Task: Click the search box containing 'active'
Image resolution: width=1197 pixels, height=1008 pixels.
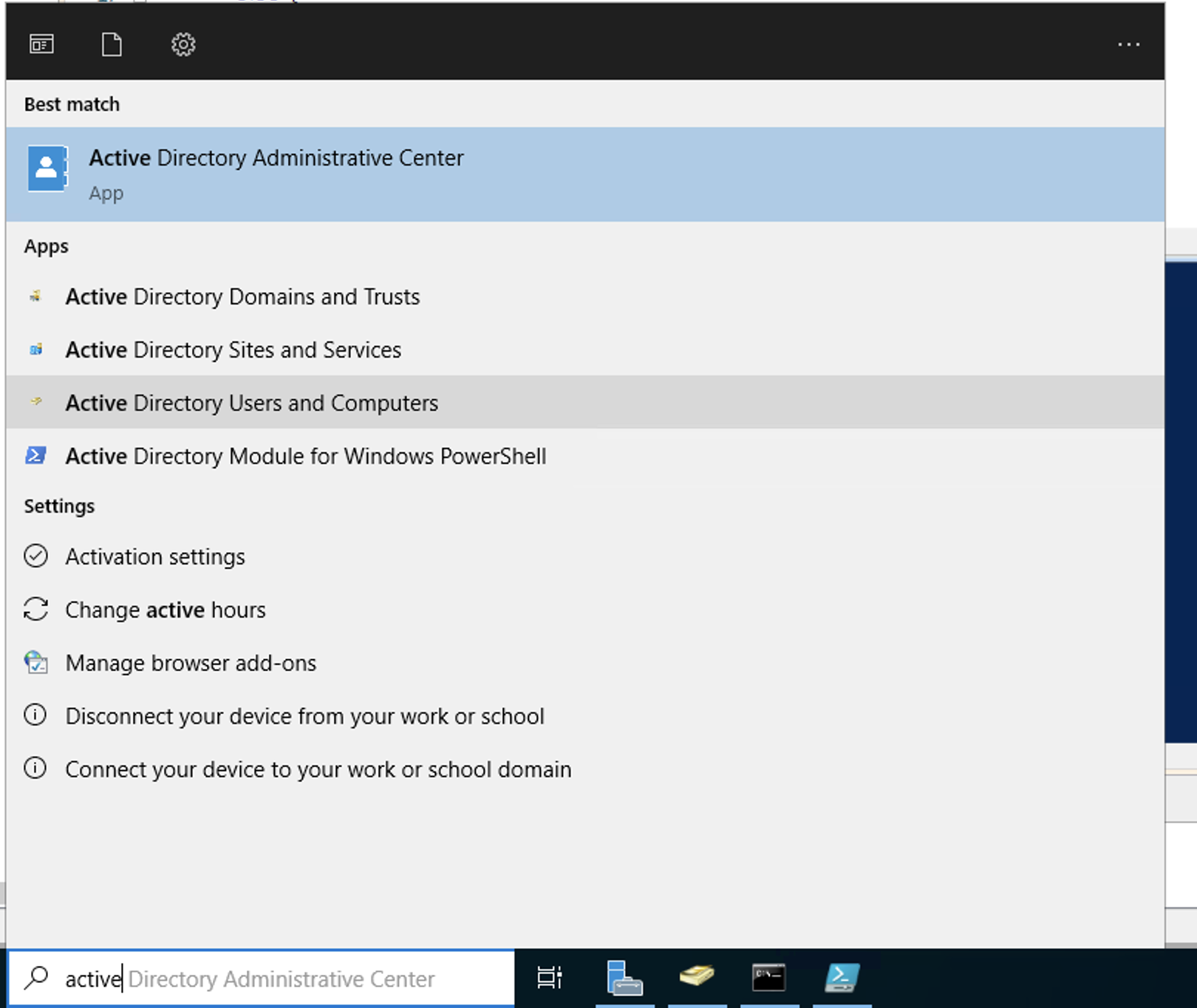Action: tap(261, 978)
